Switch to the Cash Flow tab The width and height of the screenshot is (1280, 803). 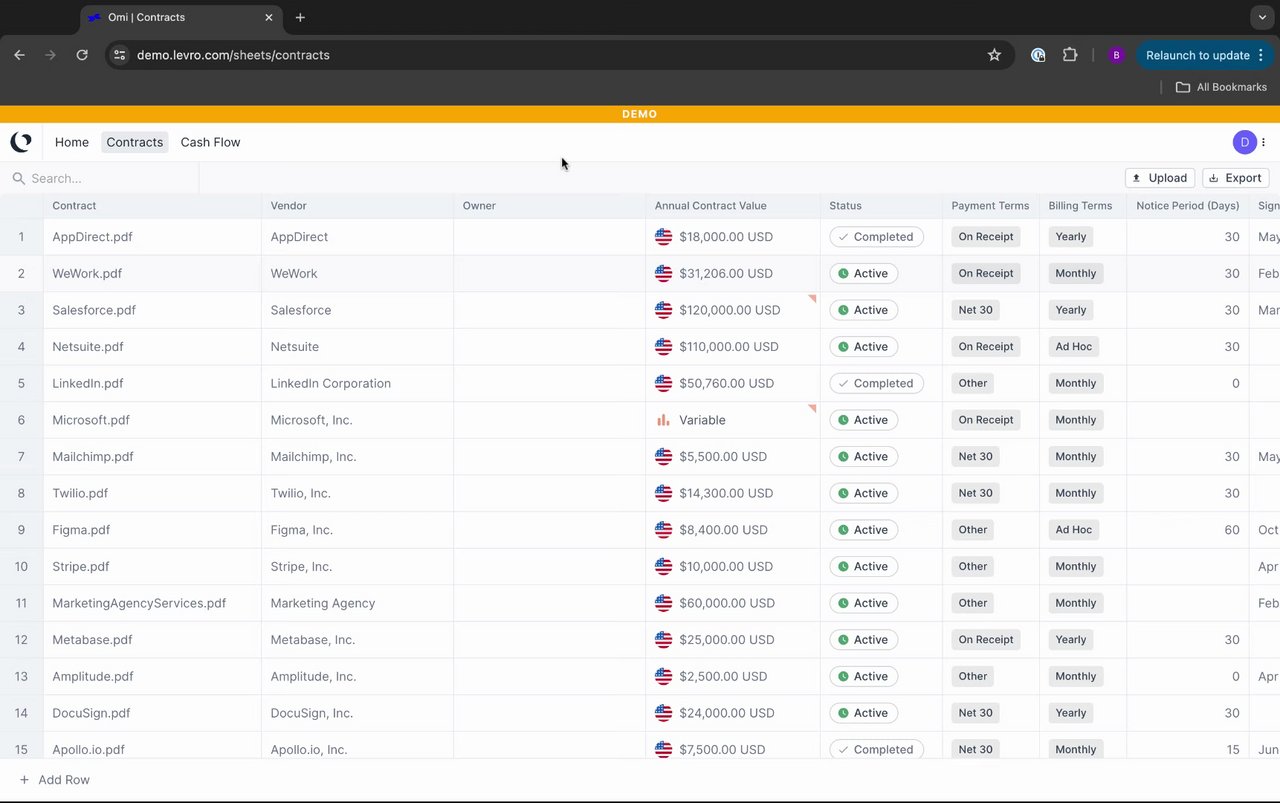[210, 142]
